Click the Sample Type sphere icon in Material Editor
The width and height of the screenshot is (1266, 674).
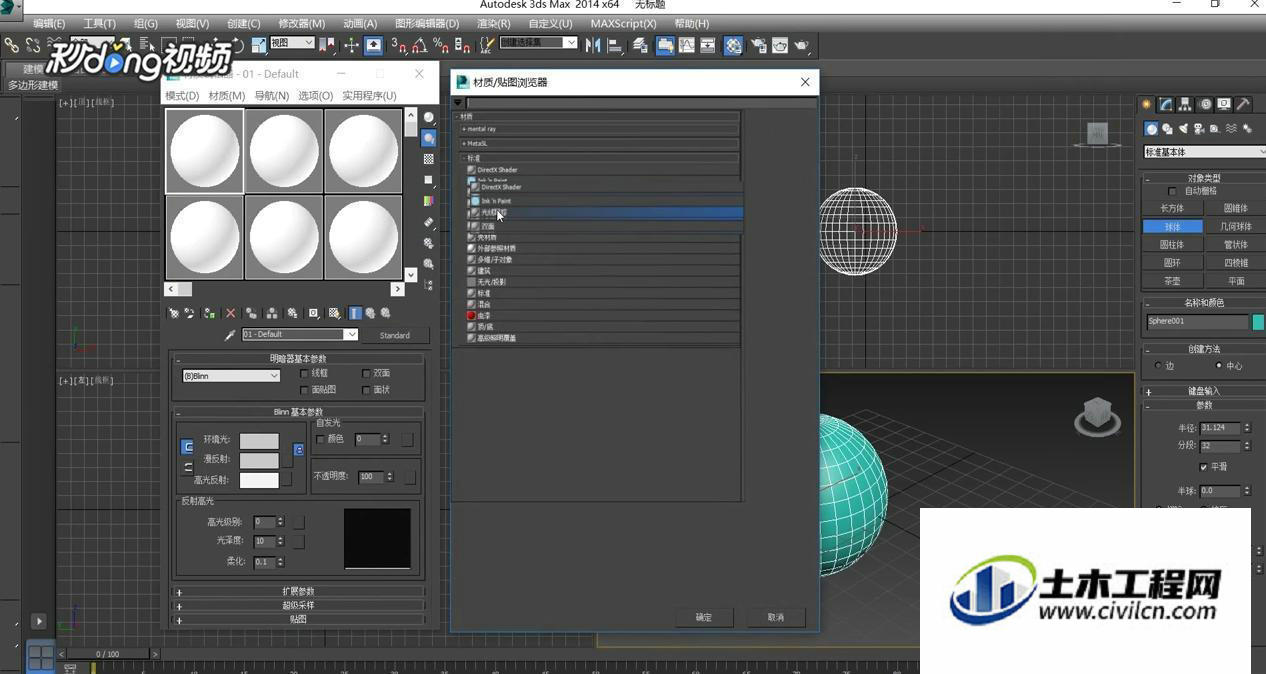(x=429, y=117)
